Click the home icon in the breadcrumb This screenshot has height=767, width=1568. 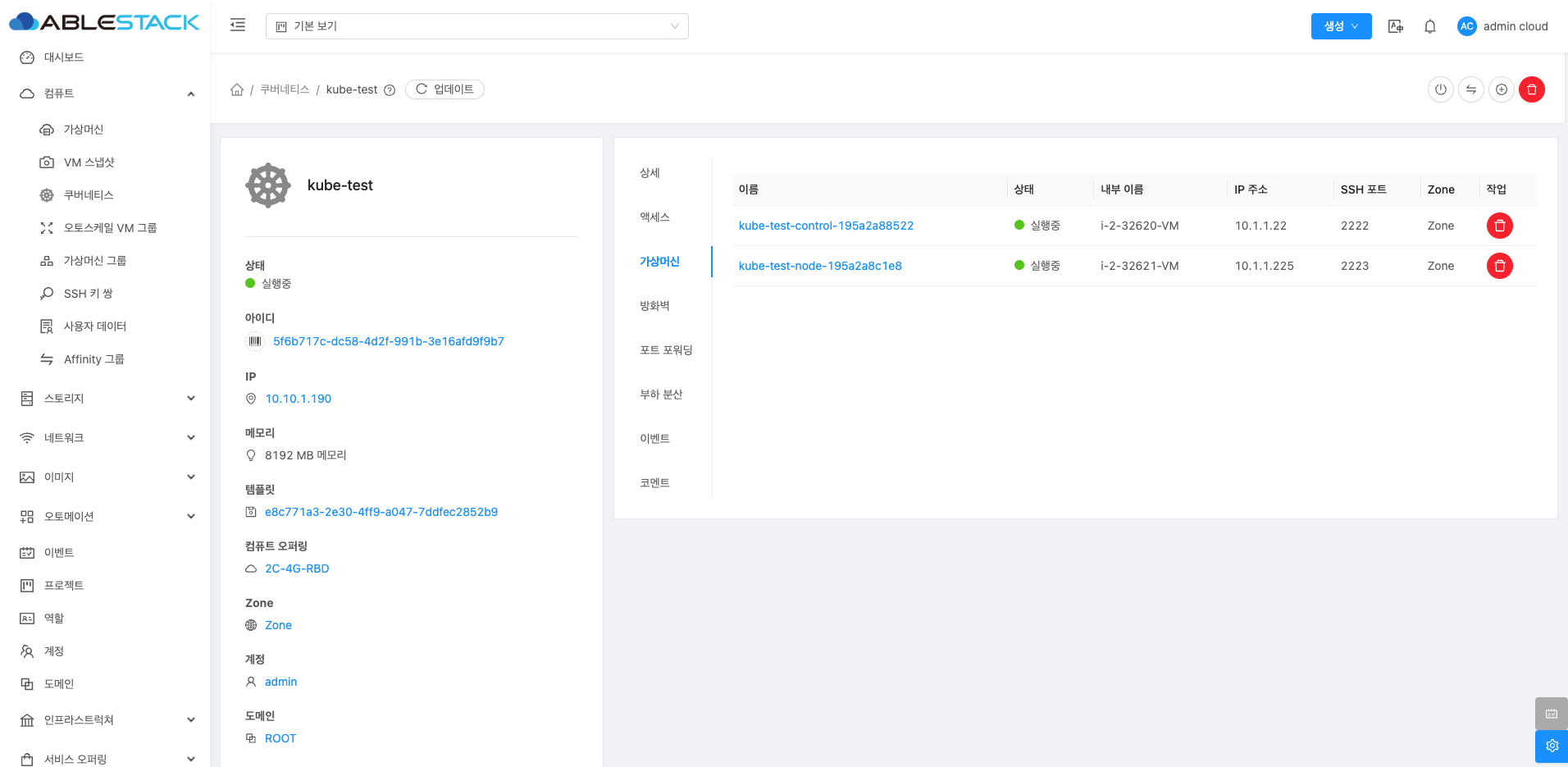coord(237,89)
